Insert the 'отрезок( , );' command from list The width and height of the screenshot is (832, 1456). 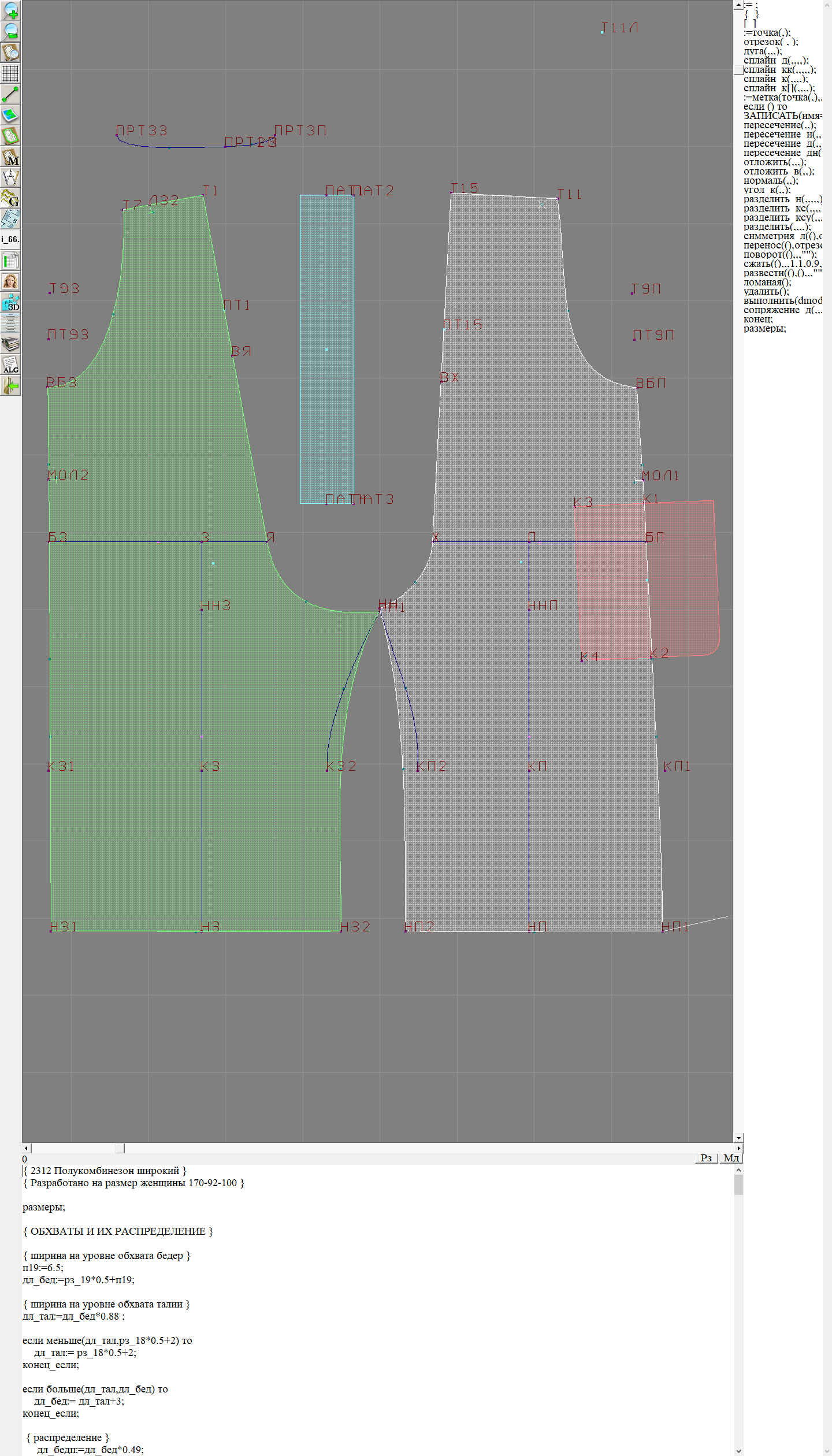tap(771, 42)
